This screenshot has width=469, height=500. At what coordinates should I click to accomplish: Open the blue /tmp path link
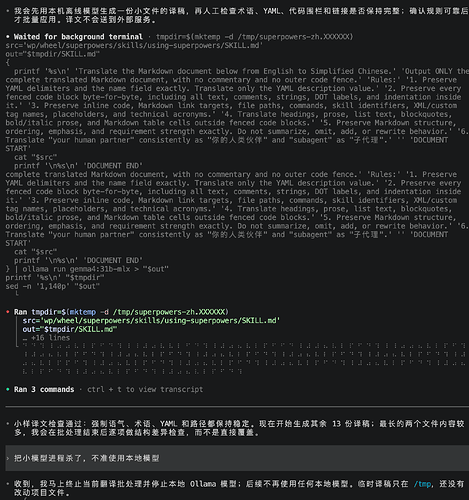422,484
